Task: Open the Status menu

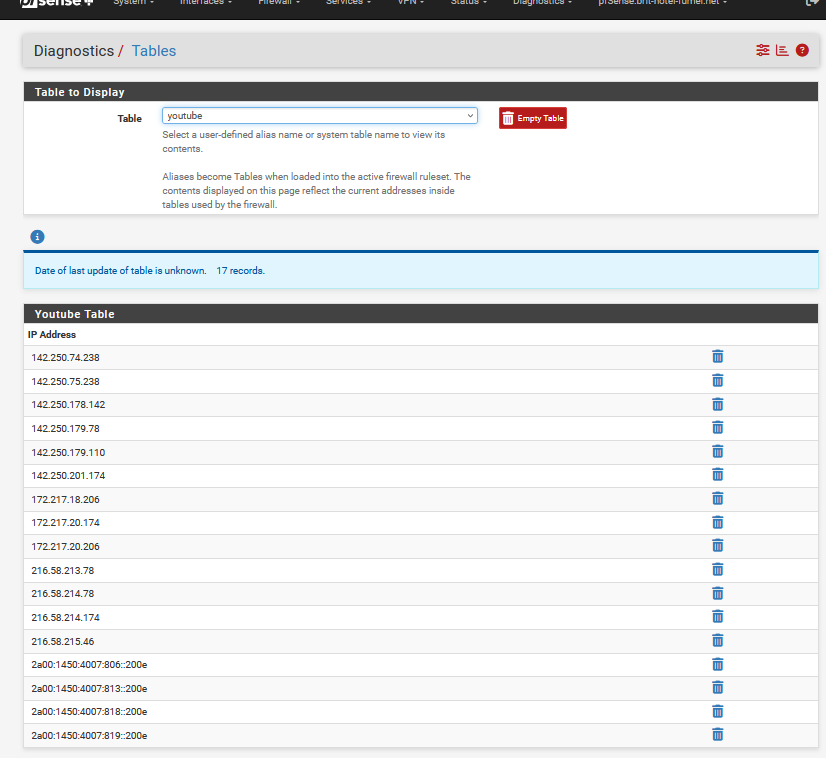Action: point(469,3)
